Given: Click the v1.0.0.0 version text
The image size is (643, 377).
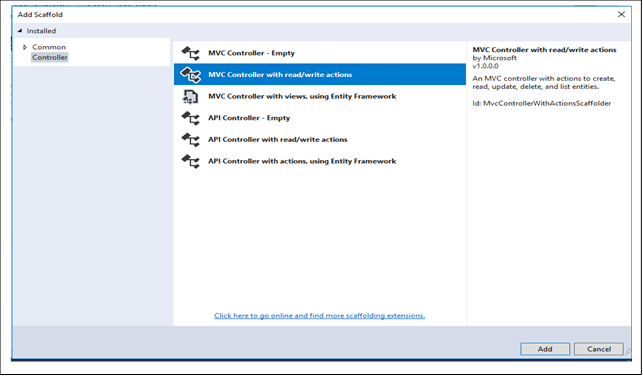Looking at the screenshot, I should point(486,66).
